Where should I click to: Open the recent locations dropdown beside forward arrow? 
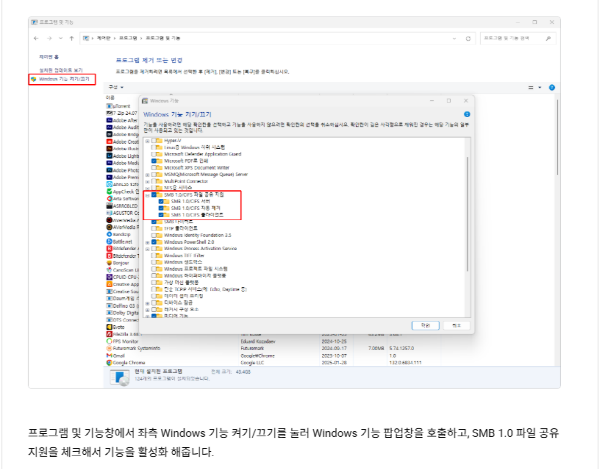tap(60, 38)
